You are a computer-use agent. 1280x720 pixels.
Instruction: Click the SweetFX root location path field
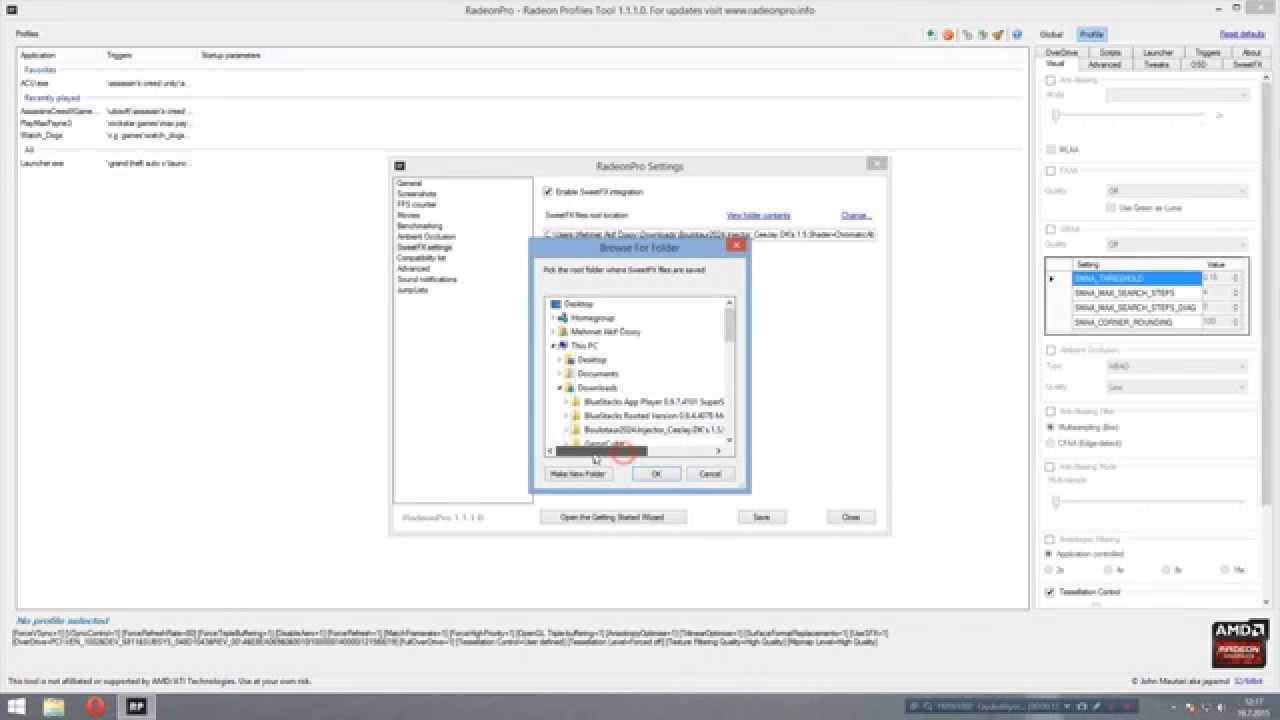point(710,234)
